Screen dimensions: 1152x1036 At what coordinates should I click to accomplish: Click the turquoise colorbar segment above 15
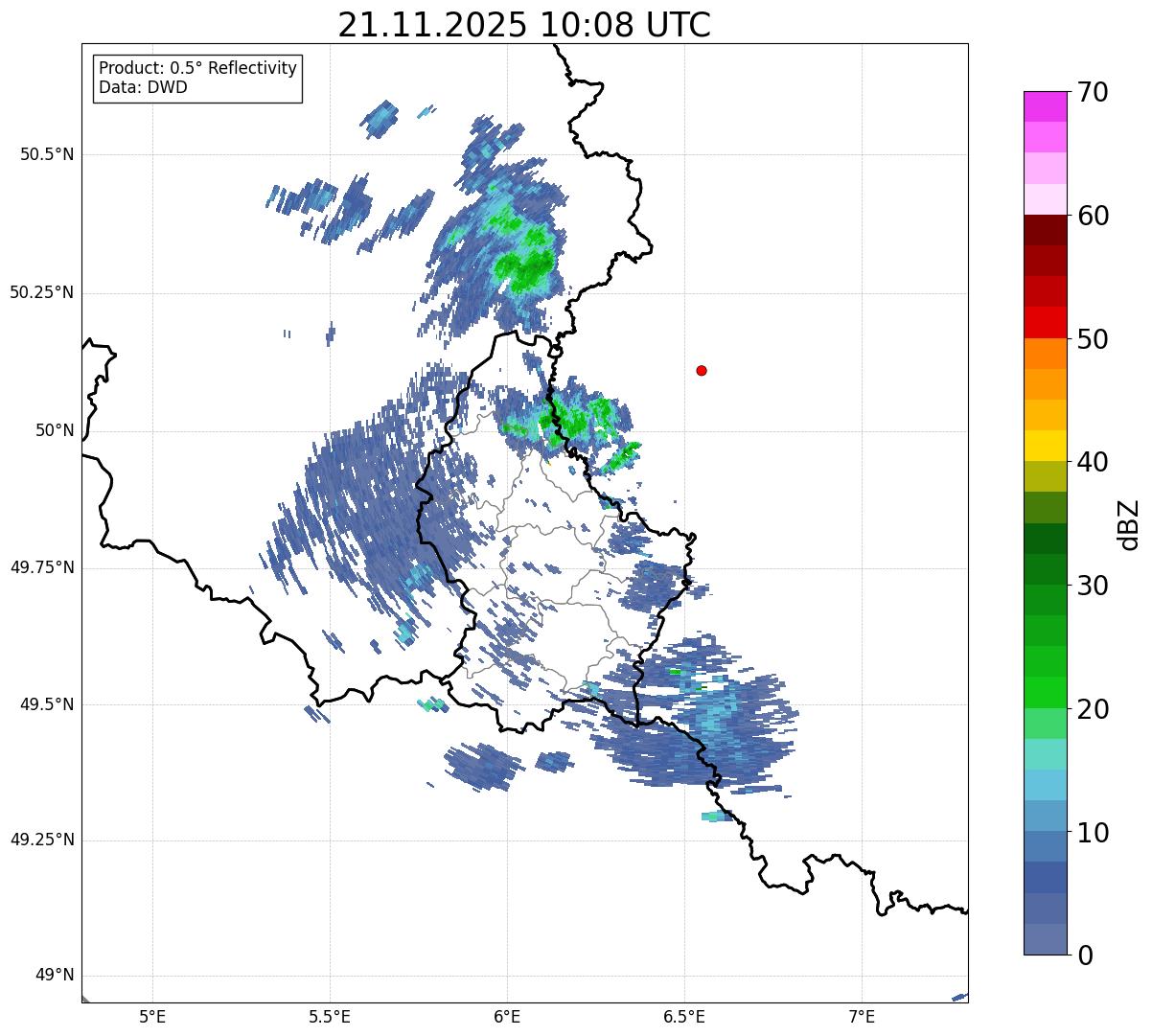point(1045,754)
